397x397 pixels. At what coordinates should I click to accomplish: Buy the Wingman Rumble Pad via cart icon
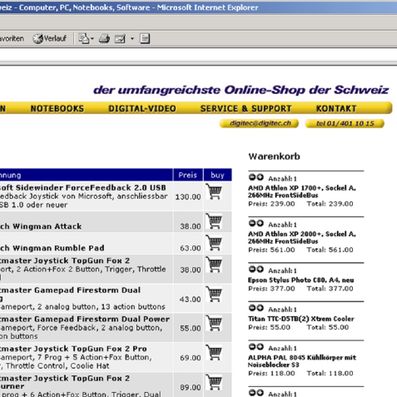[x=214, y=243]
